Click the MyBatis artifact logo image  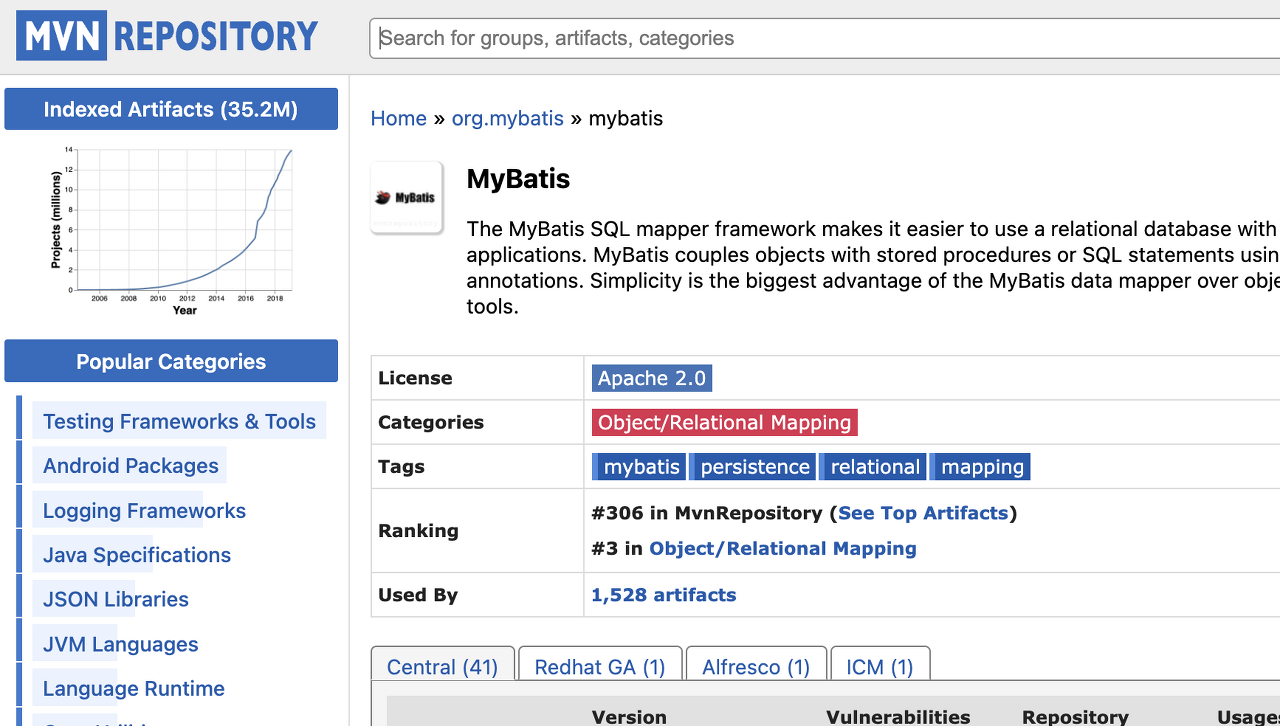407,198
